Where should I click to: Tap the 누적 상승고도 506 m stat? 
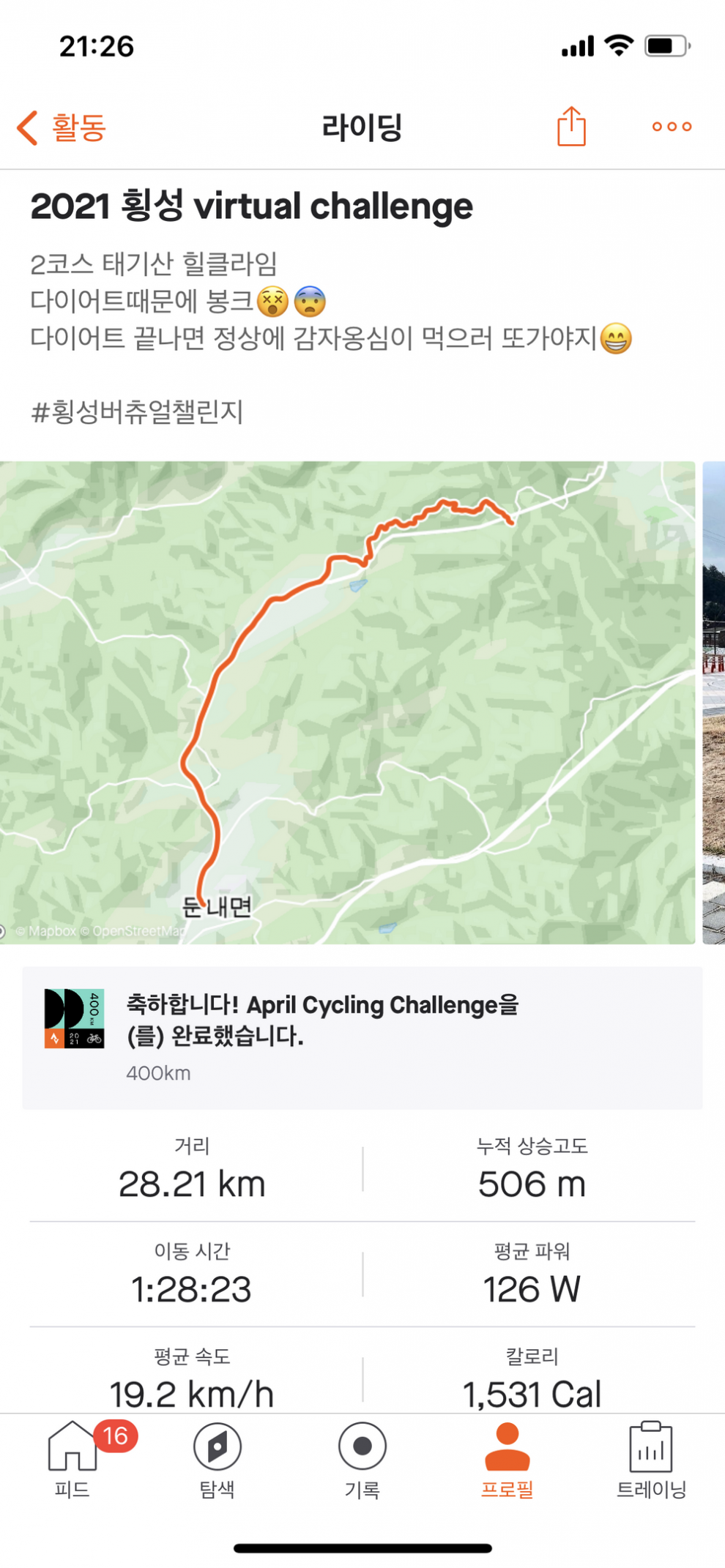[x=532, y=1170]
